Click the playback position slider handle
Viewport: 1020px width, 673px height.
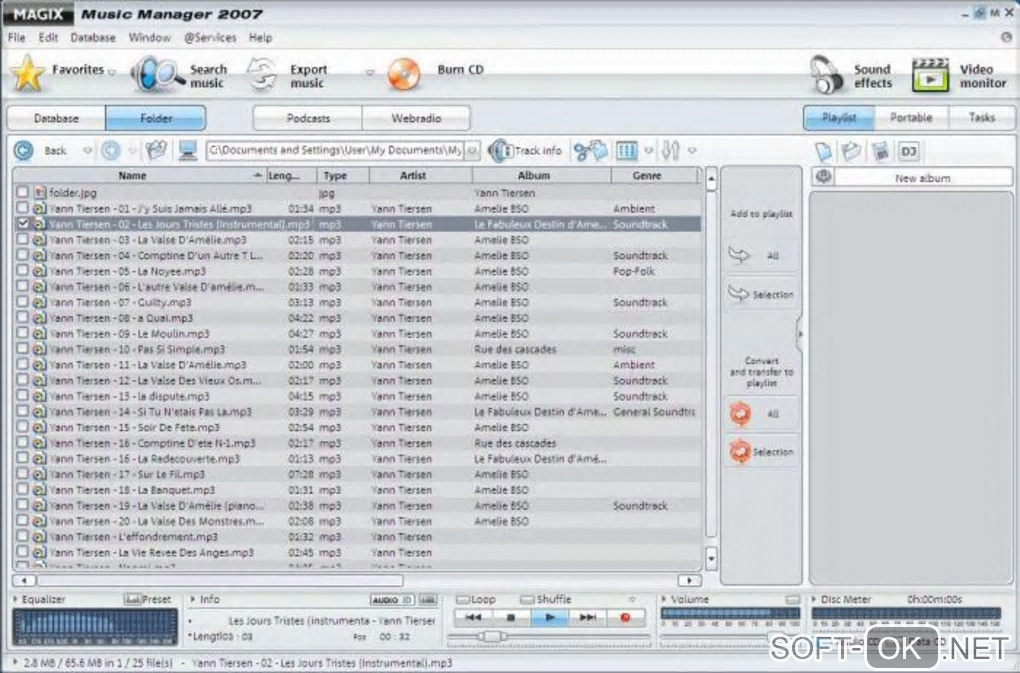492,636
